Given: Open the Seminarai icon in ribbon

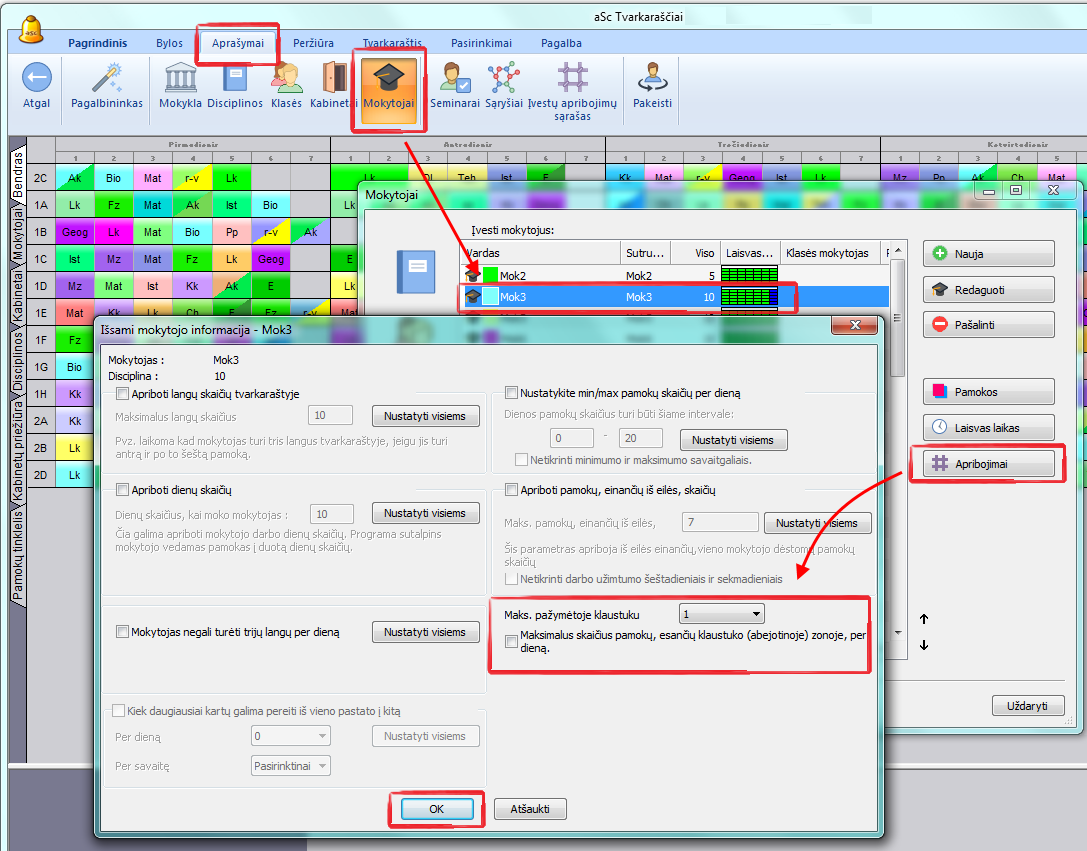Looking at the screenshot, I should [x=455, y=78].
